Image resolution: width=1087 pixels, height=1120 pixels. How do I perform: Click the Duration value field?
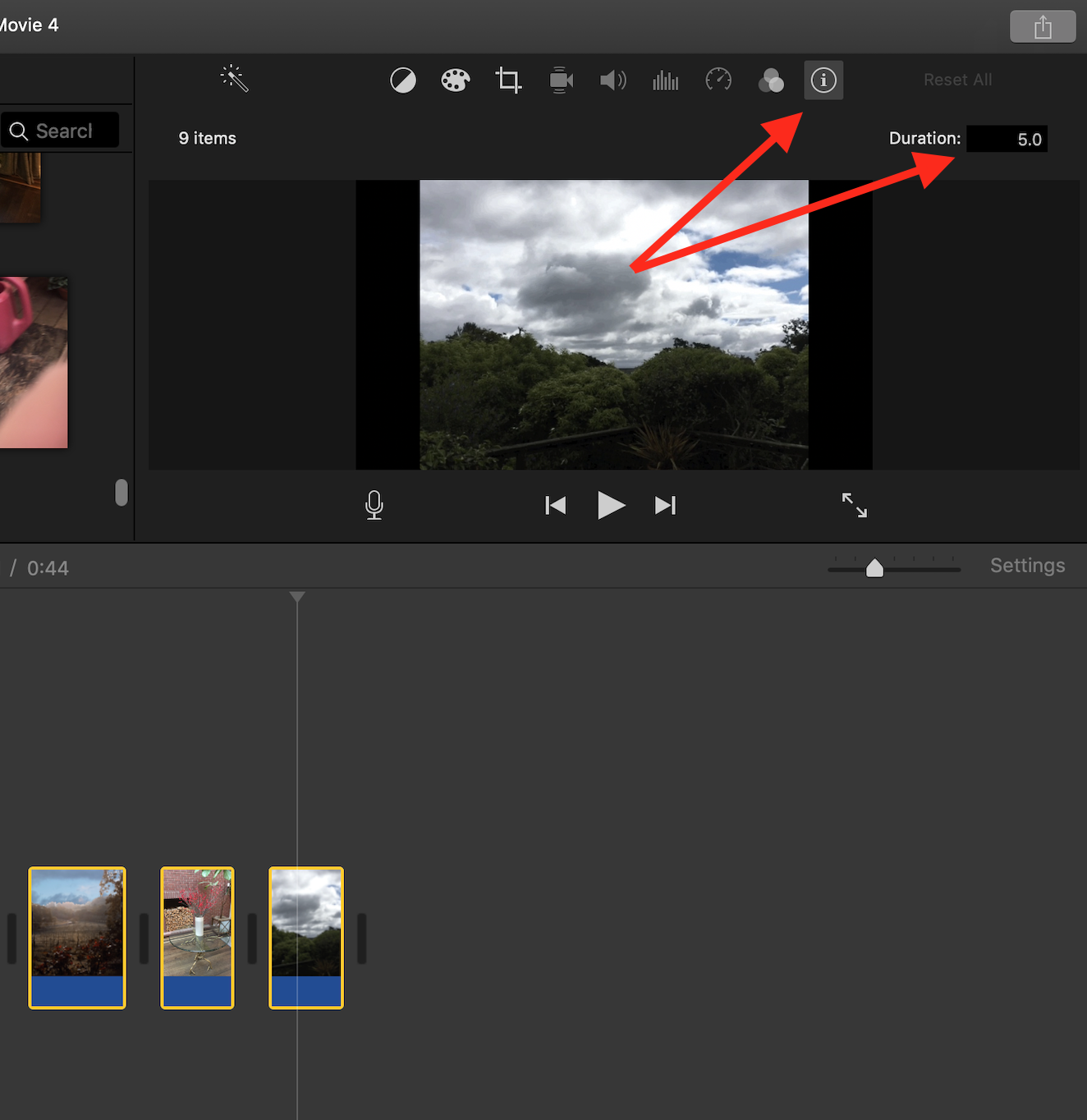coord(1007,139)
